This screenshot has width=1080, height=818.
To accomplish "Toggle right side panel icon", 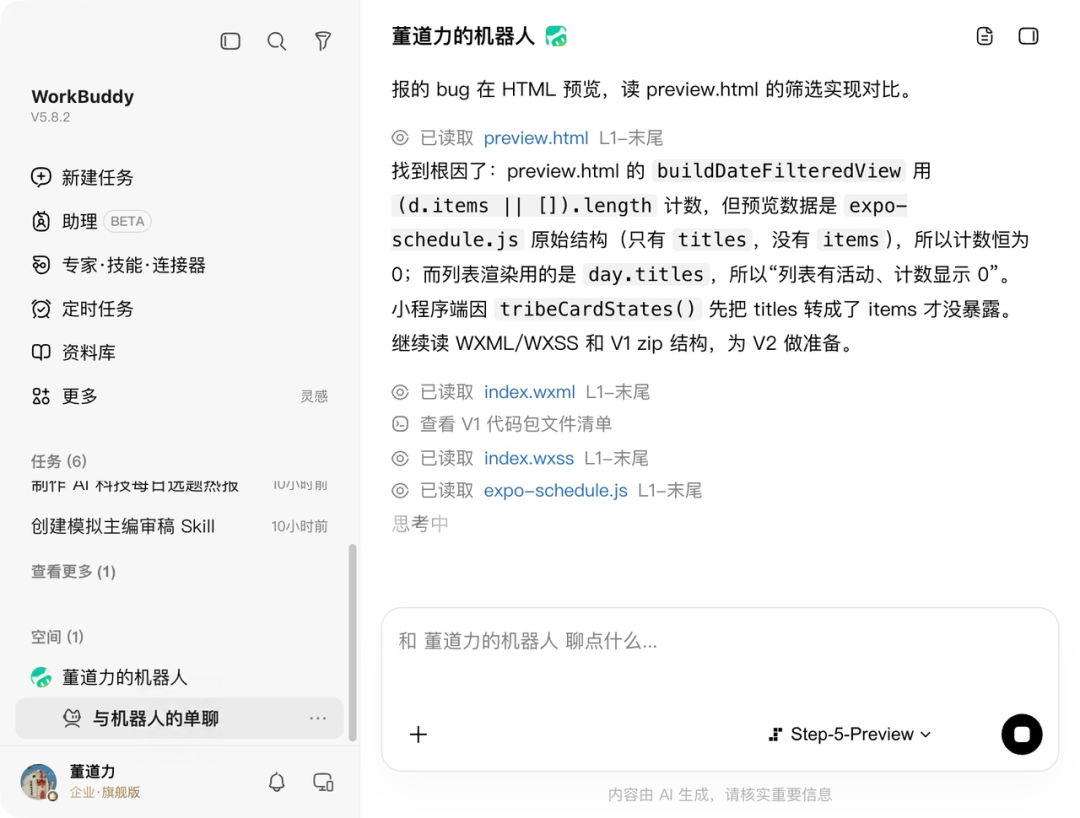I will click(1028, 36).
